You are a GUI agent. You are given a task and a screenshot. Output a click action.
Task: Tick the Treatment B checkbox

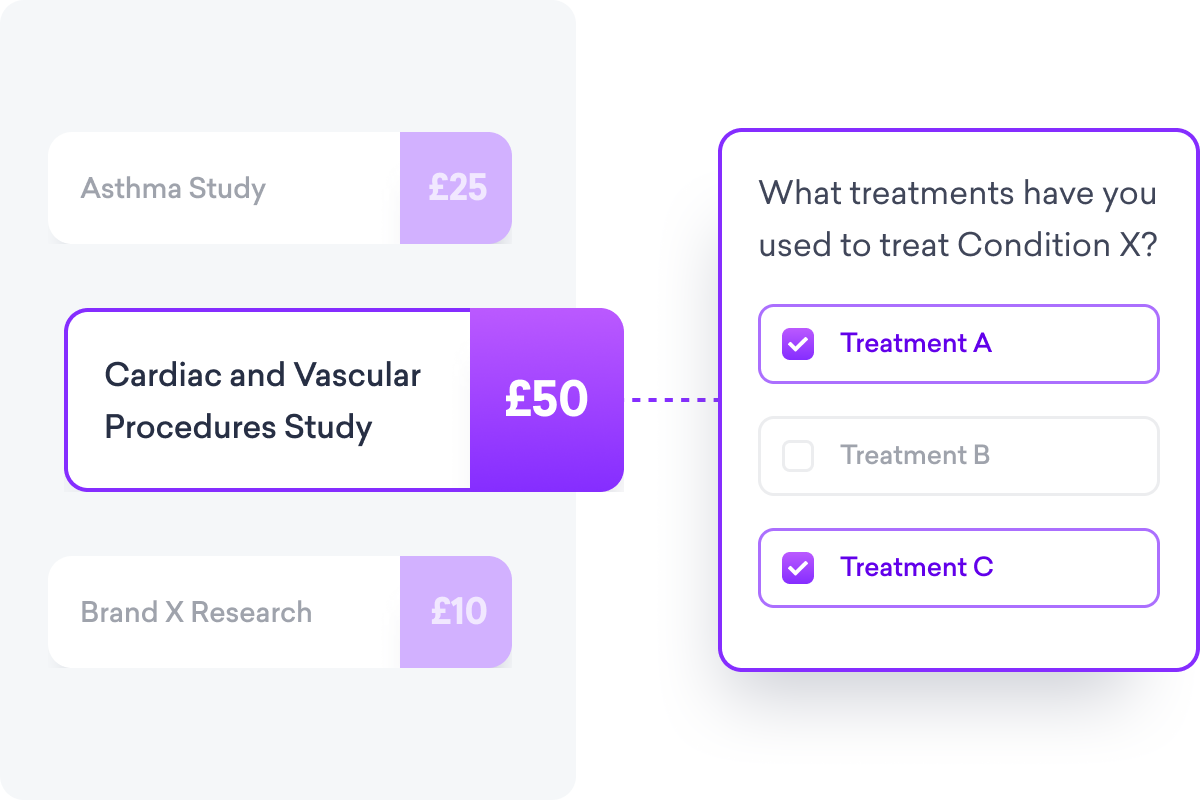click(798, 456)
